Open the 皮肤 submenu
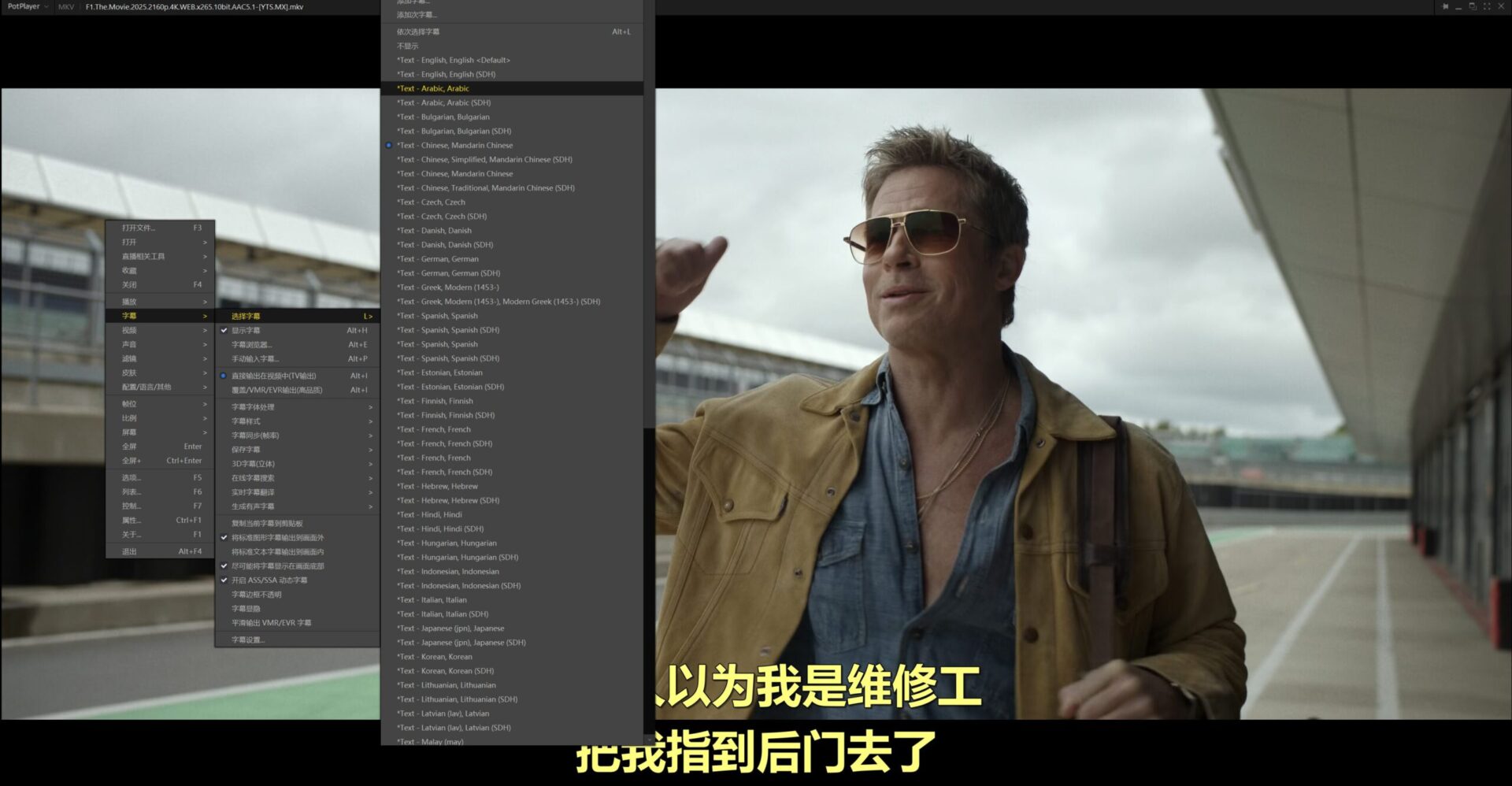This screenshot has height=786, width=1512. [161, 373]
